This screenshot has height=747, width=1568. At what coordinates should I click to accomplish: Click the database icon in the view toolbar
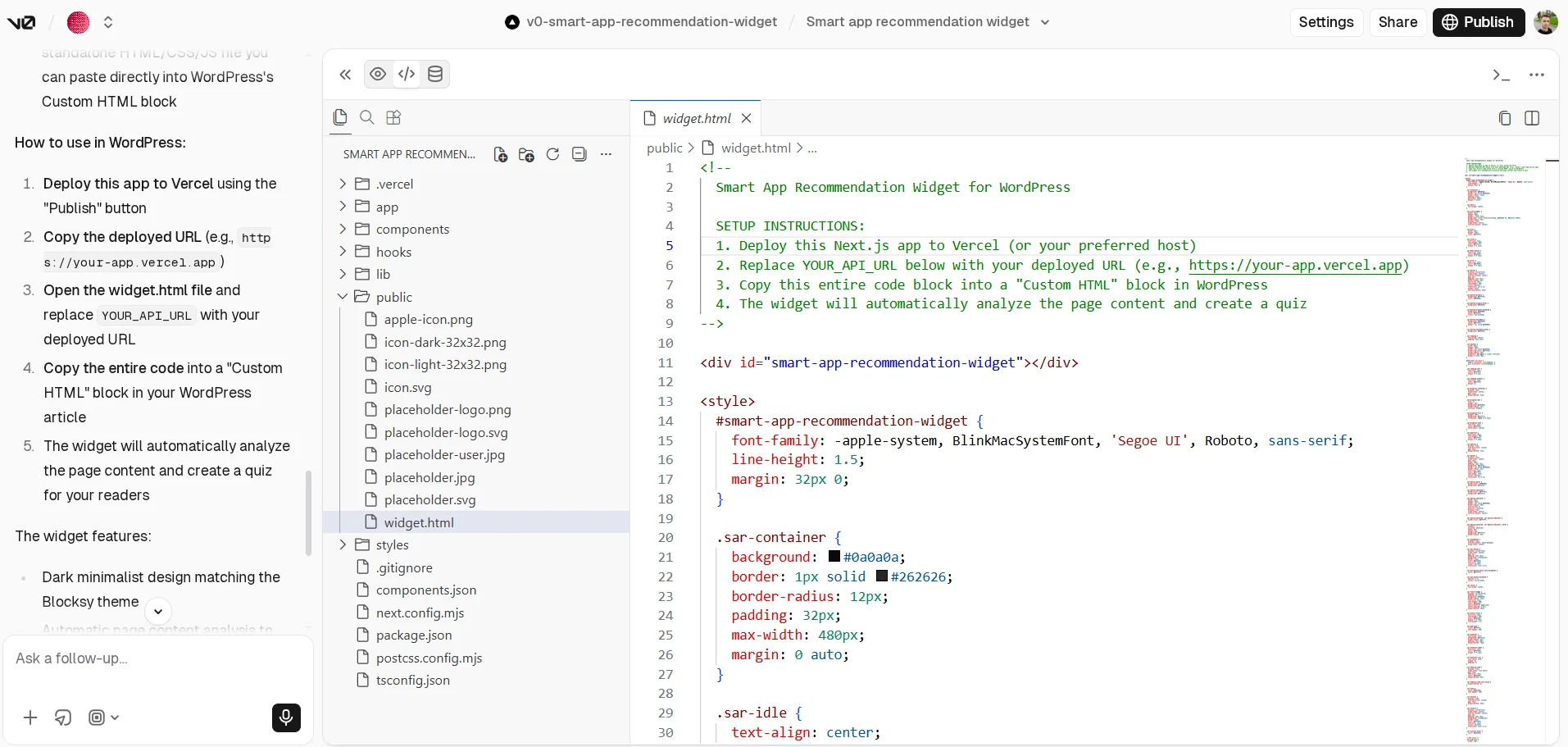pos(435,75)
